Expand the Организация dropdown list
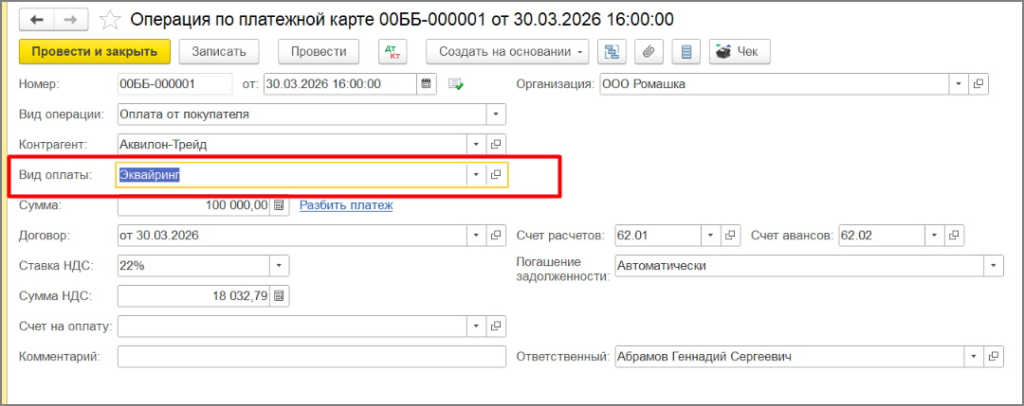Viewport: 1024px width, 406px height. point(958,84)
